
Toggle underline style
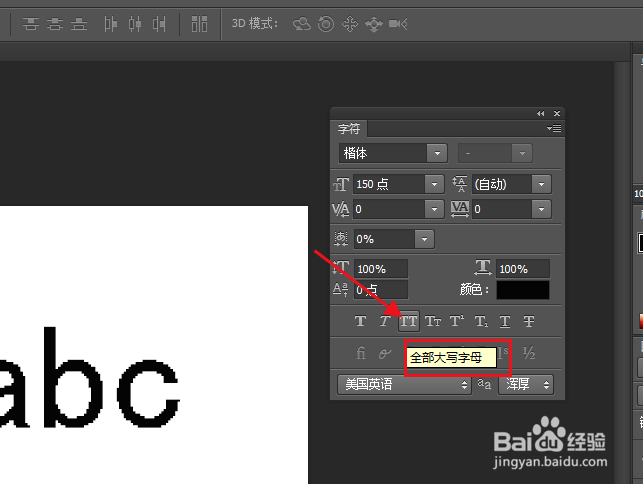pos(505,321)
